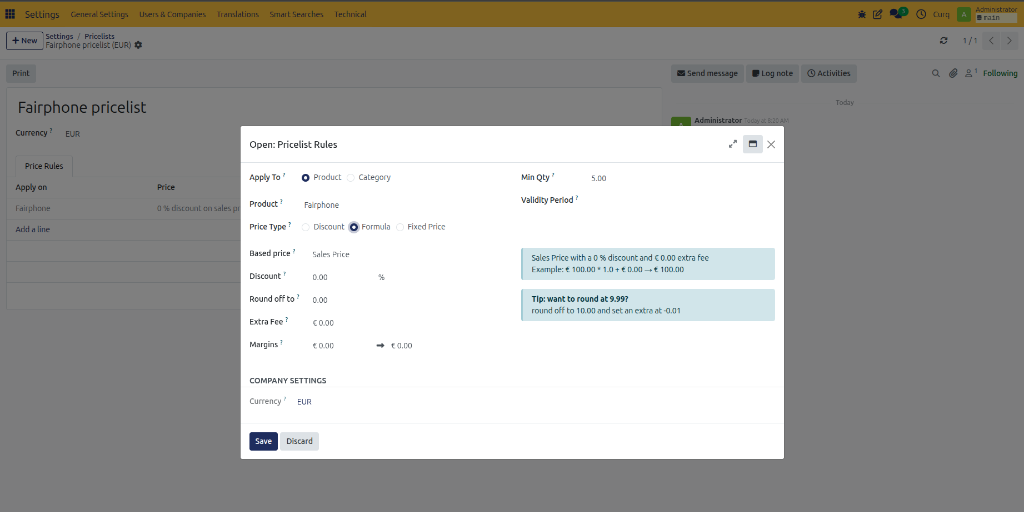This screenshot has height=512, width=1024.
Task: Click Add a line in price rules
Action: click(x=33, y=229)
